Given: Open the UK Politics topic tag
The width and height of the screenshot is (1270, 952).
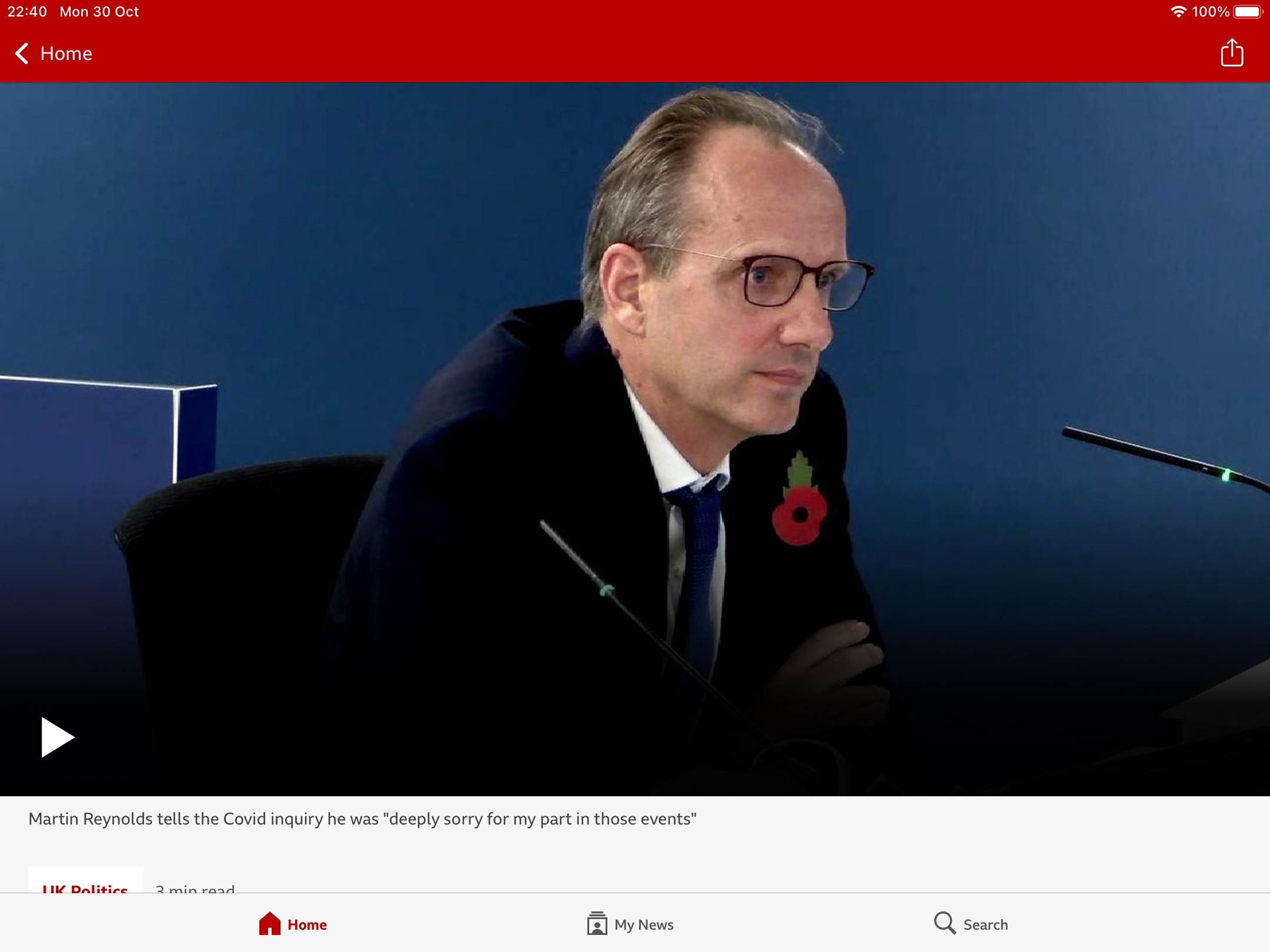Looking at the screenshot, I should (x=85, y=880).
